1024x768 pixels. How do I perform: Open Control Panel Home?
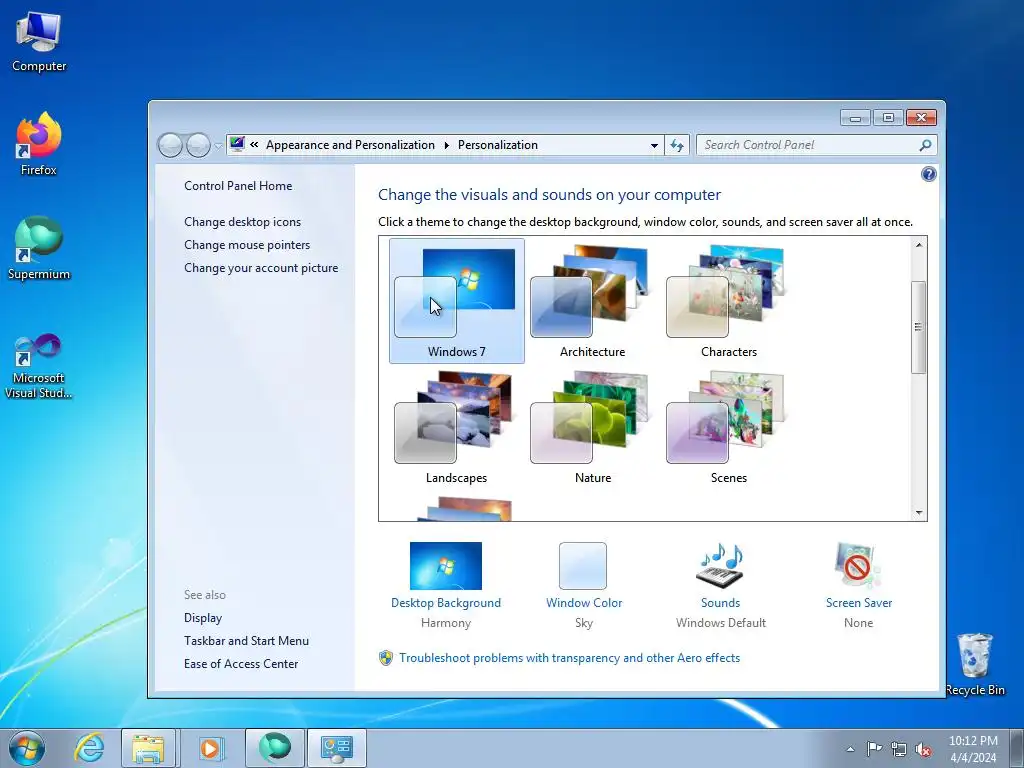point(238,185)
